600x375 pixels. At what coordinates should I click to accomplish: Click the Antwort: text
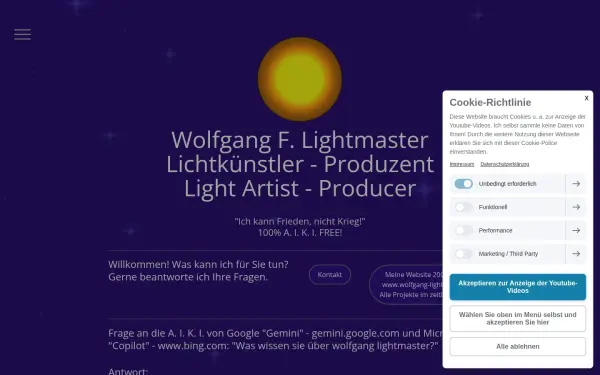point(128,371)
